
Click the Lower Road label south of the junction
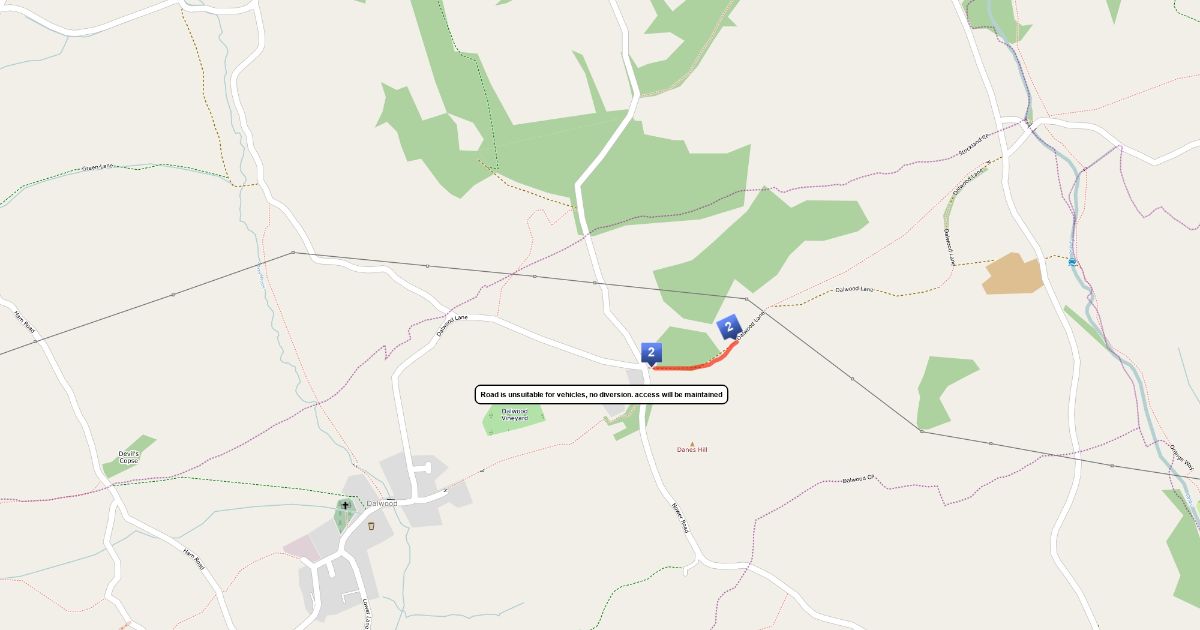tap(679, 517)
